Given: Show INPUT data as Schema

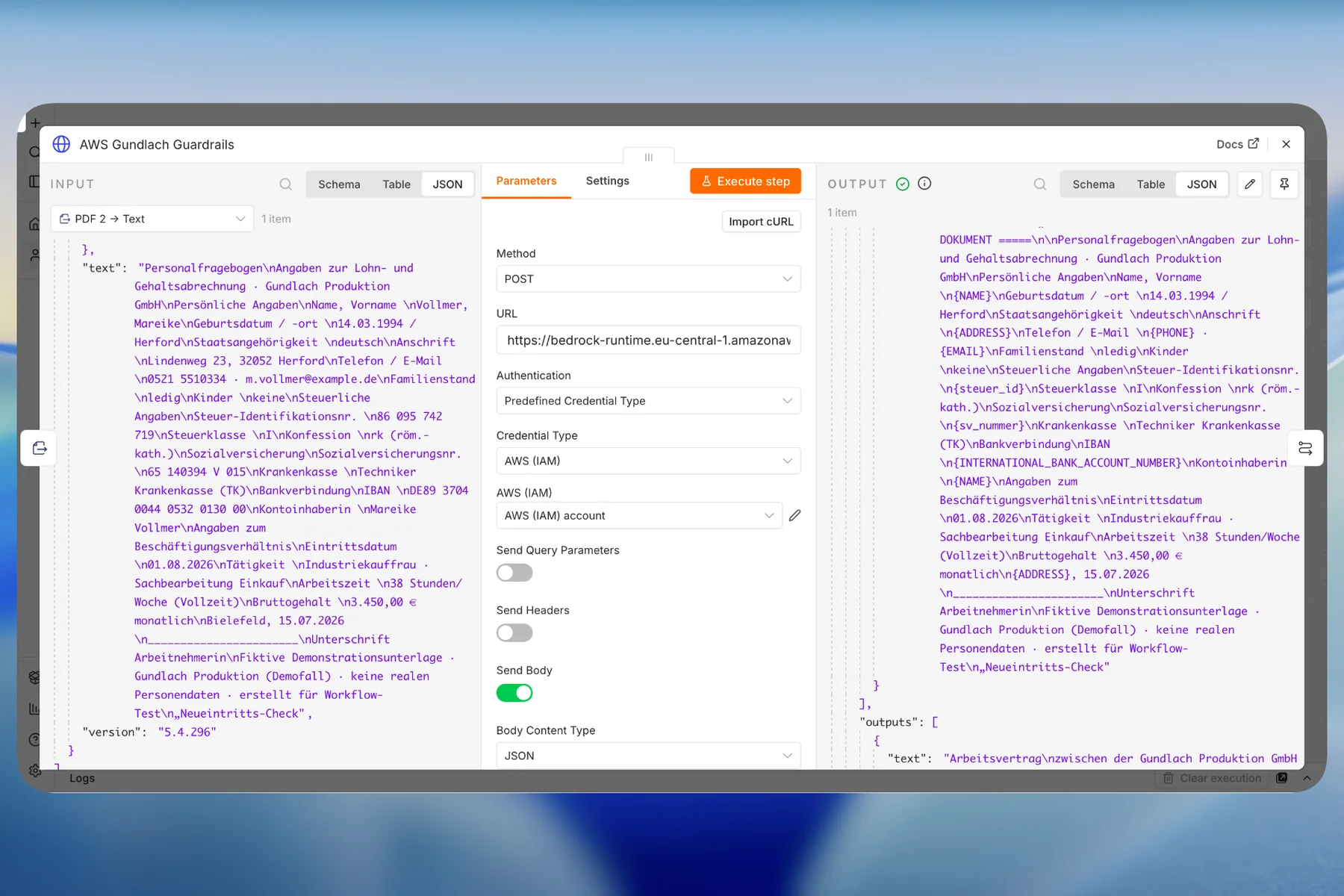Looking at the screenshot, I should pos(339,184).
